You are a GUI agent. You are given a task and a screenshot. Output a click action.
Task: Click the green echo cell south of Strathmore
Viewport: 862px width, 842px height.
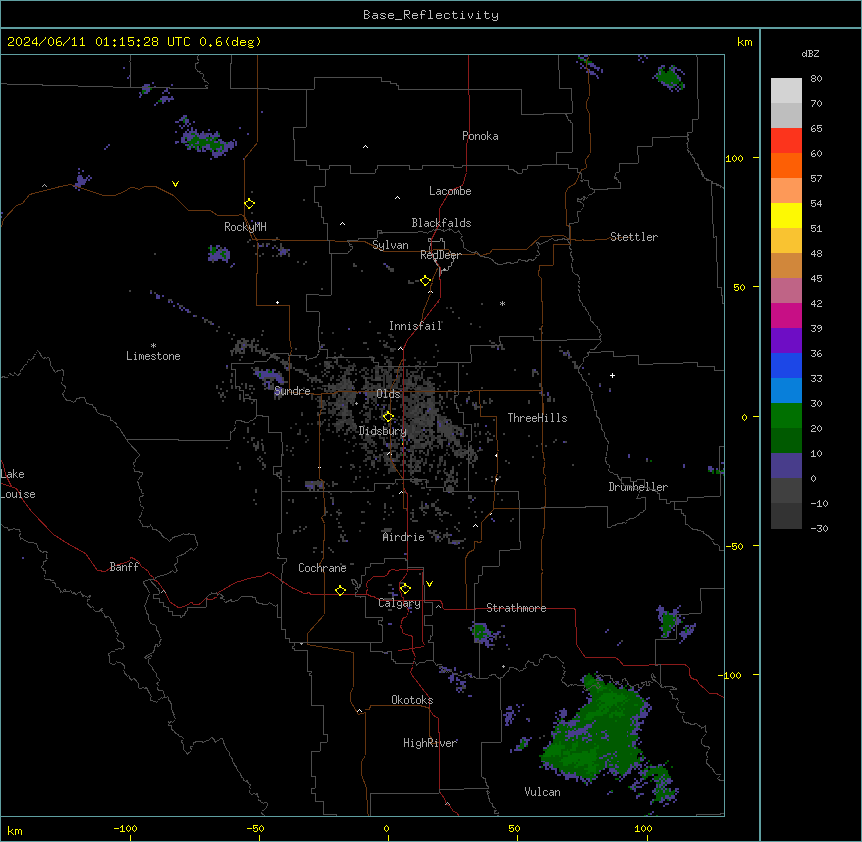coord(482,633)
